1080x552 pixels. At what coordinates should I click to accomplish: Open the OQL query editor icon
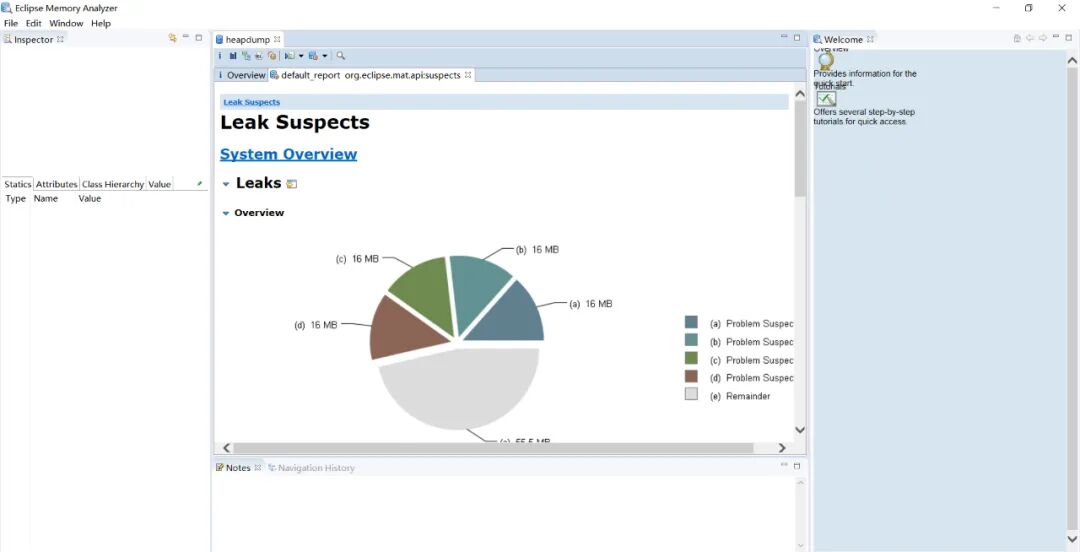point(259,56)
